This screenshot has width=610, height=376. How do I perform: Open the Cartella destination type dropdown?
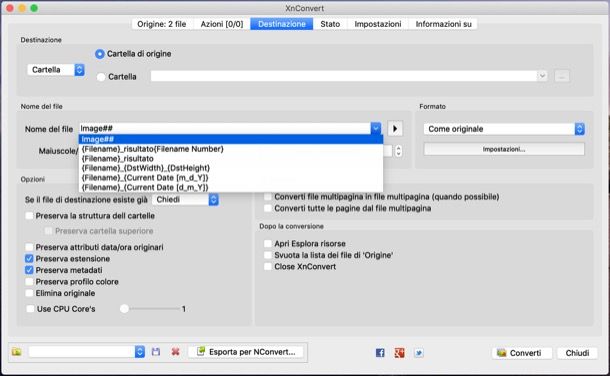point(56,70)
